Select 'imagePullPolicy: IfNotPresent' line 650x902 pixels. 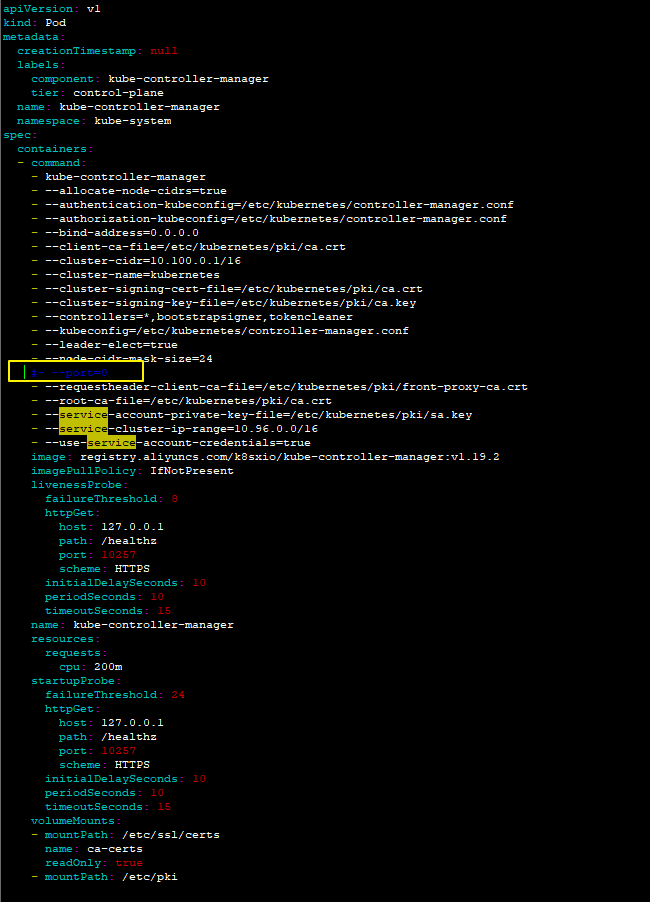coord(132,471)
